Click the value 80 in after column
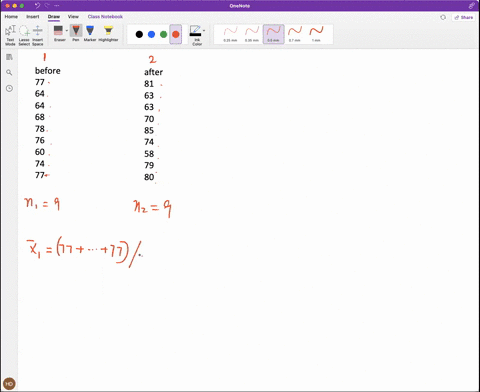Viewport: 480px width, 392px height. click(149, 177)
